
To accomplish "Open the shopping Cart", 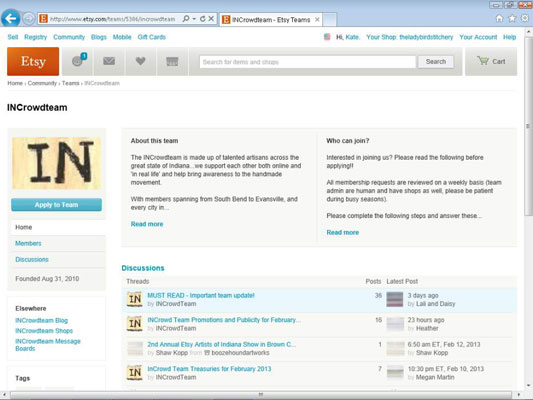I will pyautogui.click(x=491, y=62).
